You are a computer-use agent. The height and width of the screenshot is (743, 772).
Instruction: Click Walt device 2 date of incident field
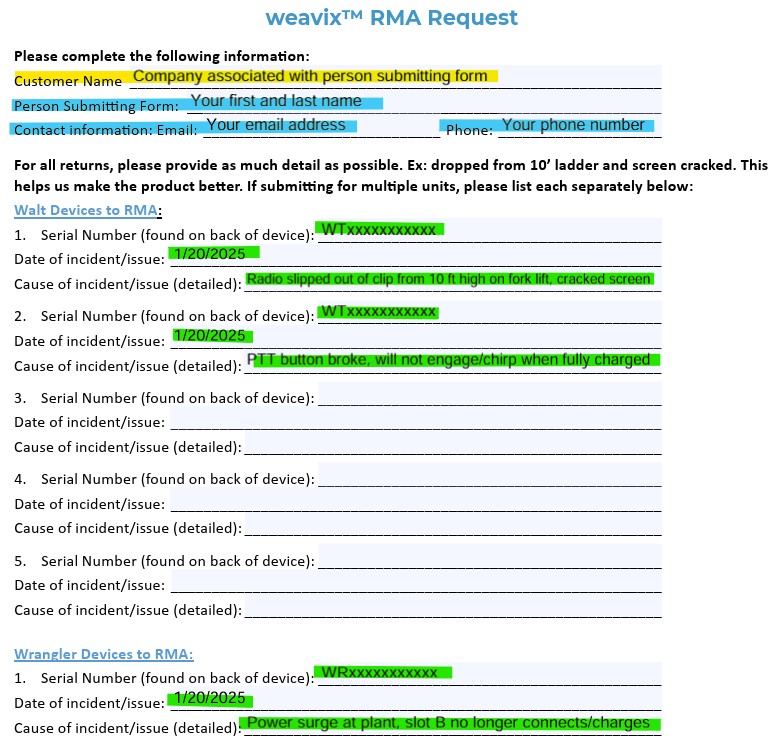416,337
